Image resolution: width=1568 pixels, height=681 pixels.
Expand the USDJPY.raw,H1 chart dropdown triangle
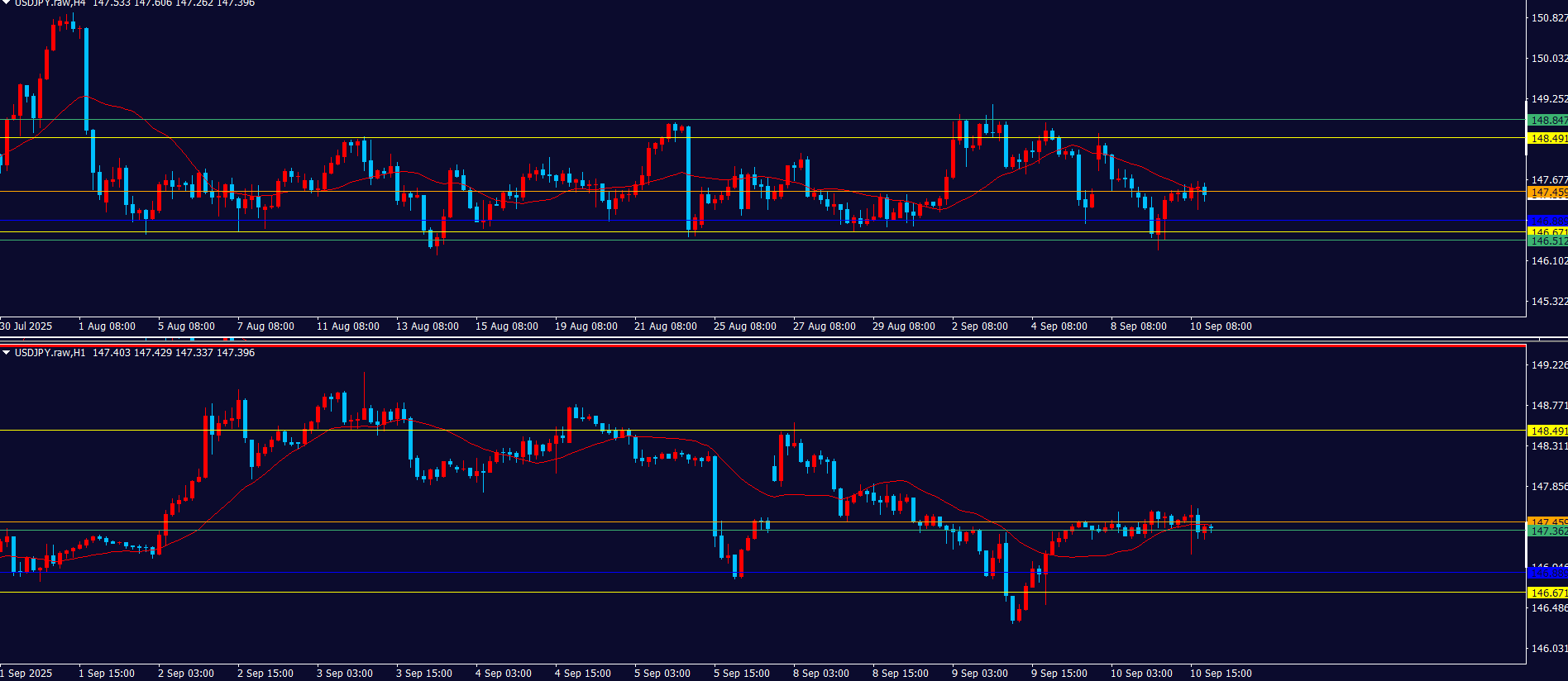(x=7, y=353)
